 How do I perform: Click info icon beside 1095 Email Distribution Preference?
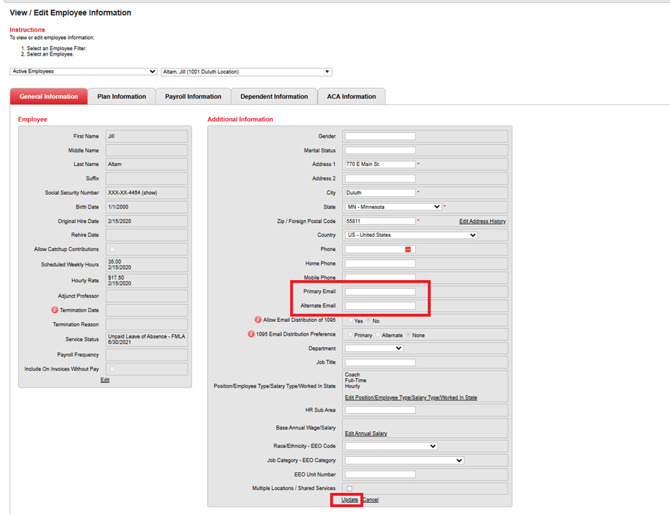(251, 334)
